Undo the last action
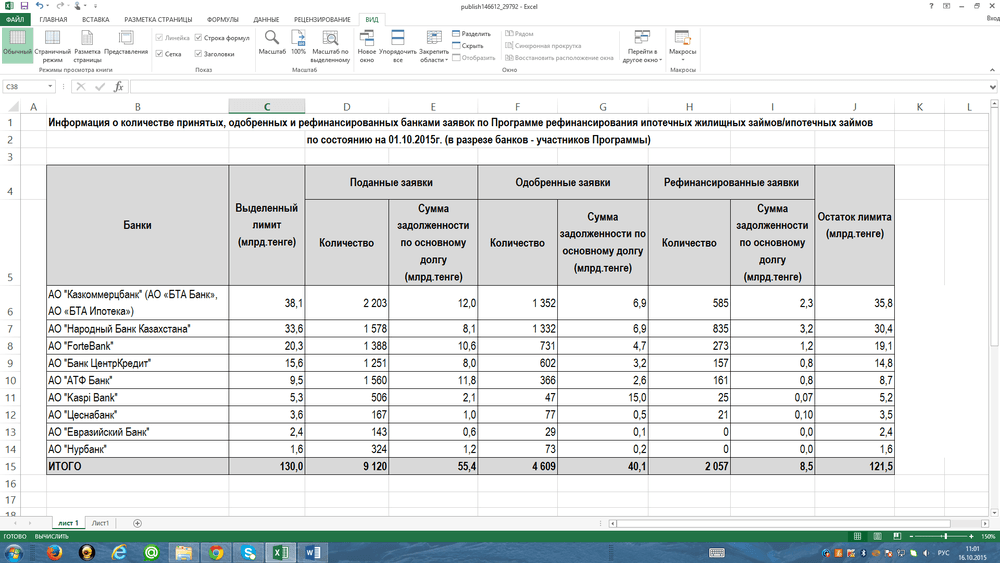Image resolution: width=1000 pixels, height=563 pixels. click(x=40, y=6)
